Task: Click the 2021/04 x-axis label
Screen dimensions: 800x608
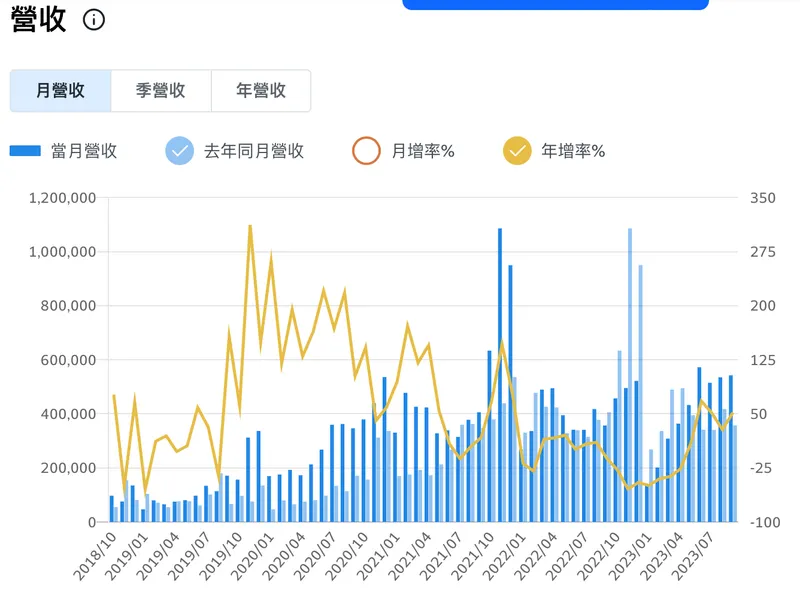Action: click(x=410, y=556)
